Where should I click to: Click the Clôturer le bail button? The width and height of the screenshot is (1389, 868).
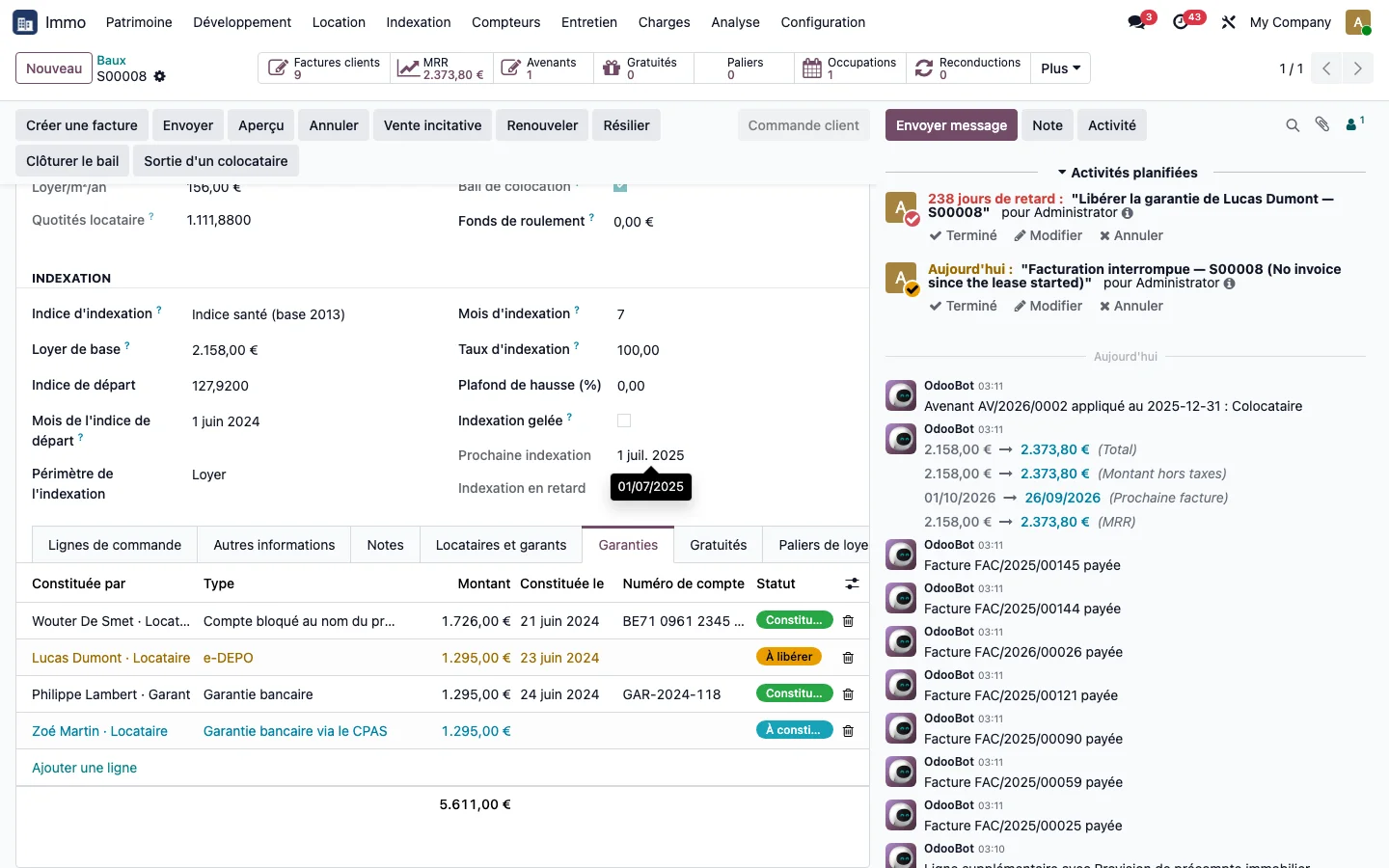click(x=72, y=161)
